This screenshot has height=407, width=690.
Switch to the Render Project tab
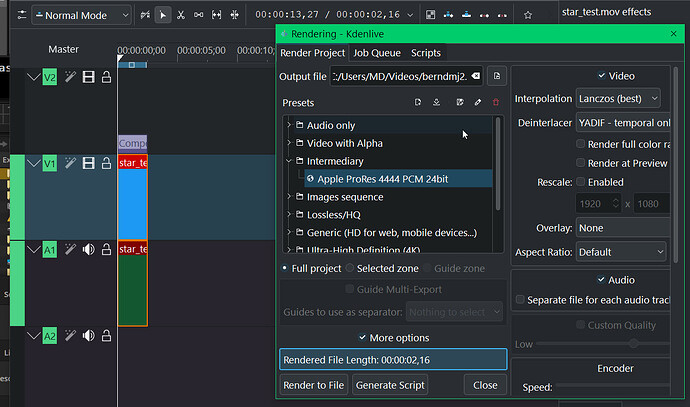click(312, 53)
